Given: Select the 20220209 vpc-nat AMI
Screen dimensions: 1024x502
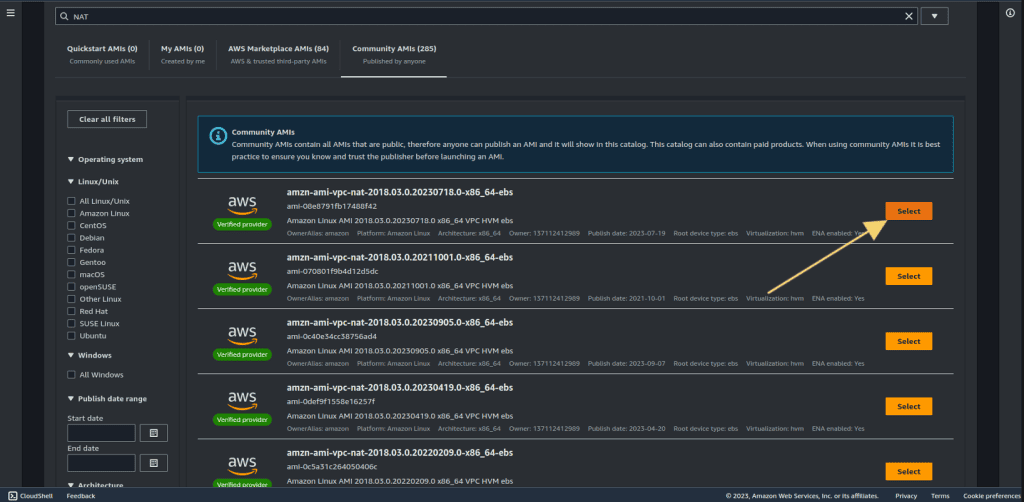Looking at the screenshot, I should coord(908,471).
